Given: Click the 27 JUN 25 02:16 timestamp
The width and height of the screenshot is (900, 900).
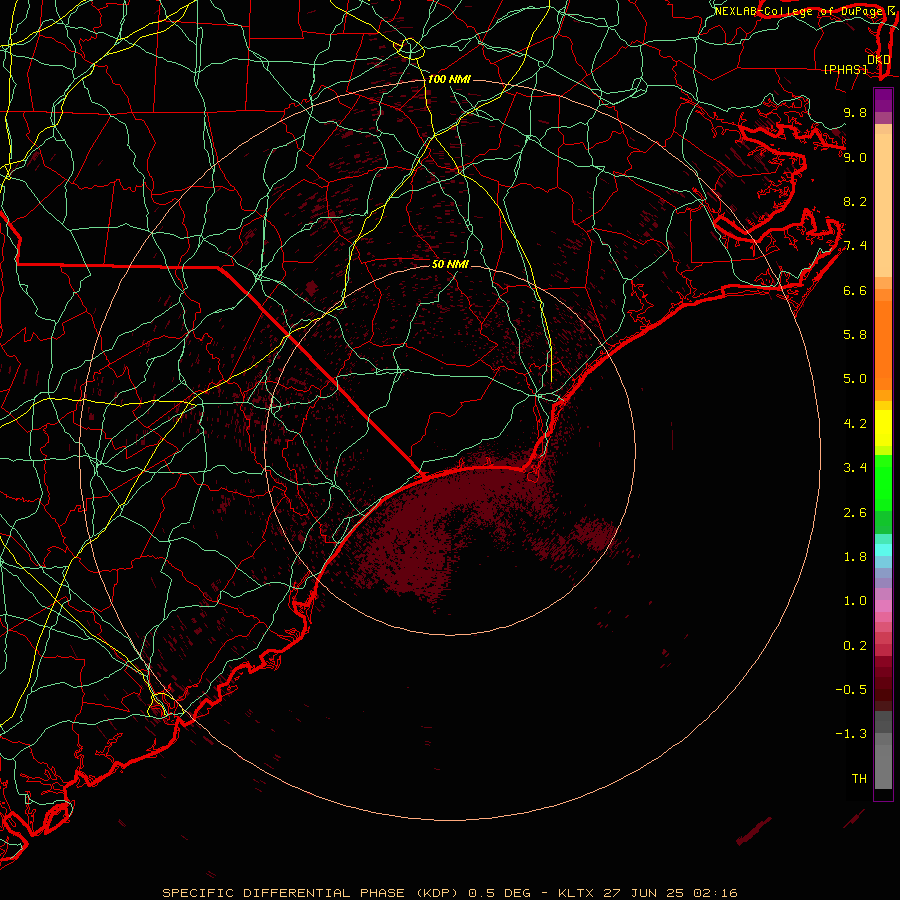Looking at the screenshot, I should 670,893.
